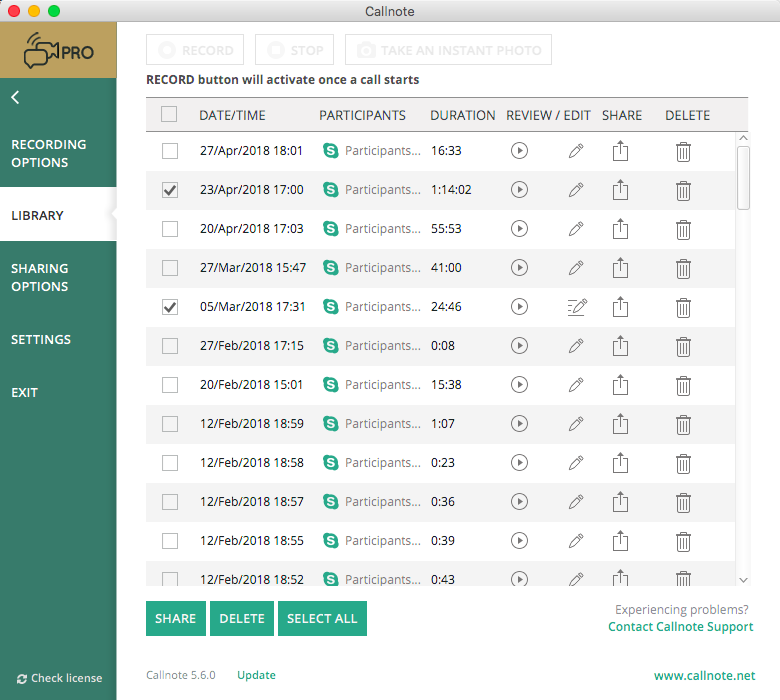
Task: Click the Callnote PRO logo
Action: click(x=58, y=50)
